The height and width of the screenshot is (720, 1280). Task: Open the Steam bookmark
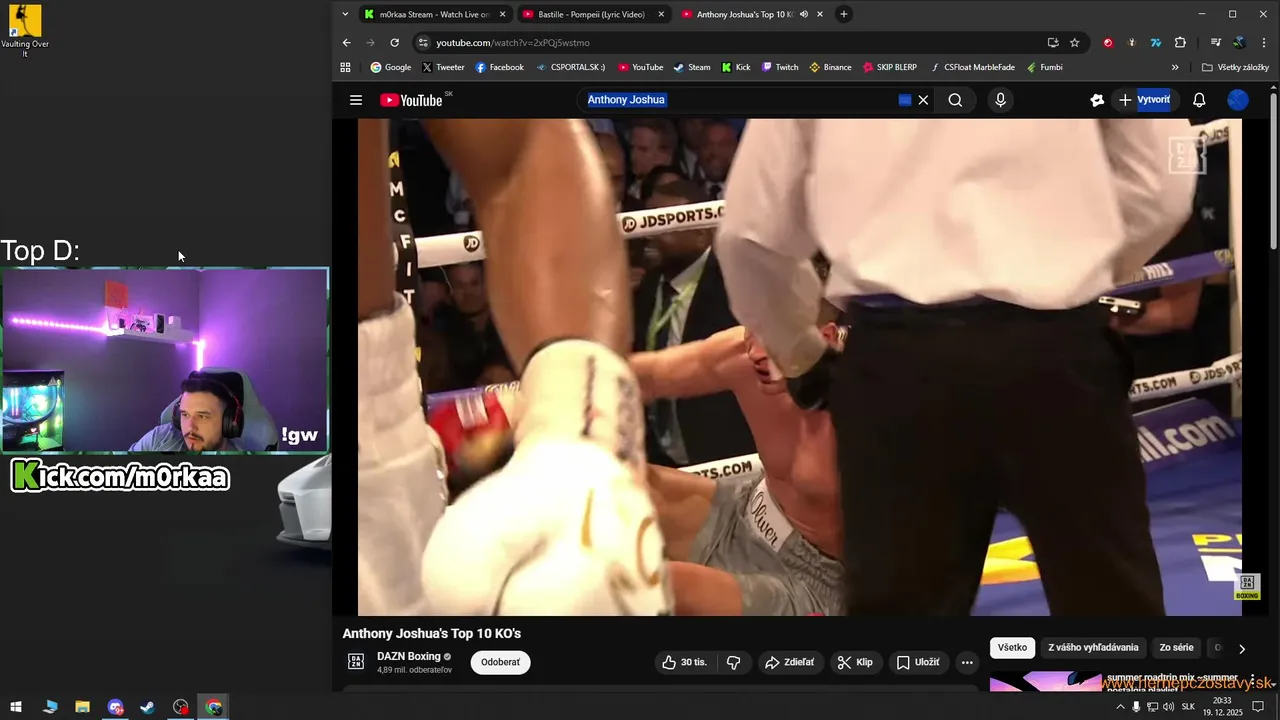click(x=691, y=67)
